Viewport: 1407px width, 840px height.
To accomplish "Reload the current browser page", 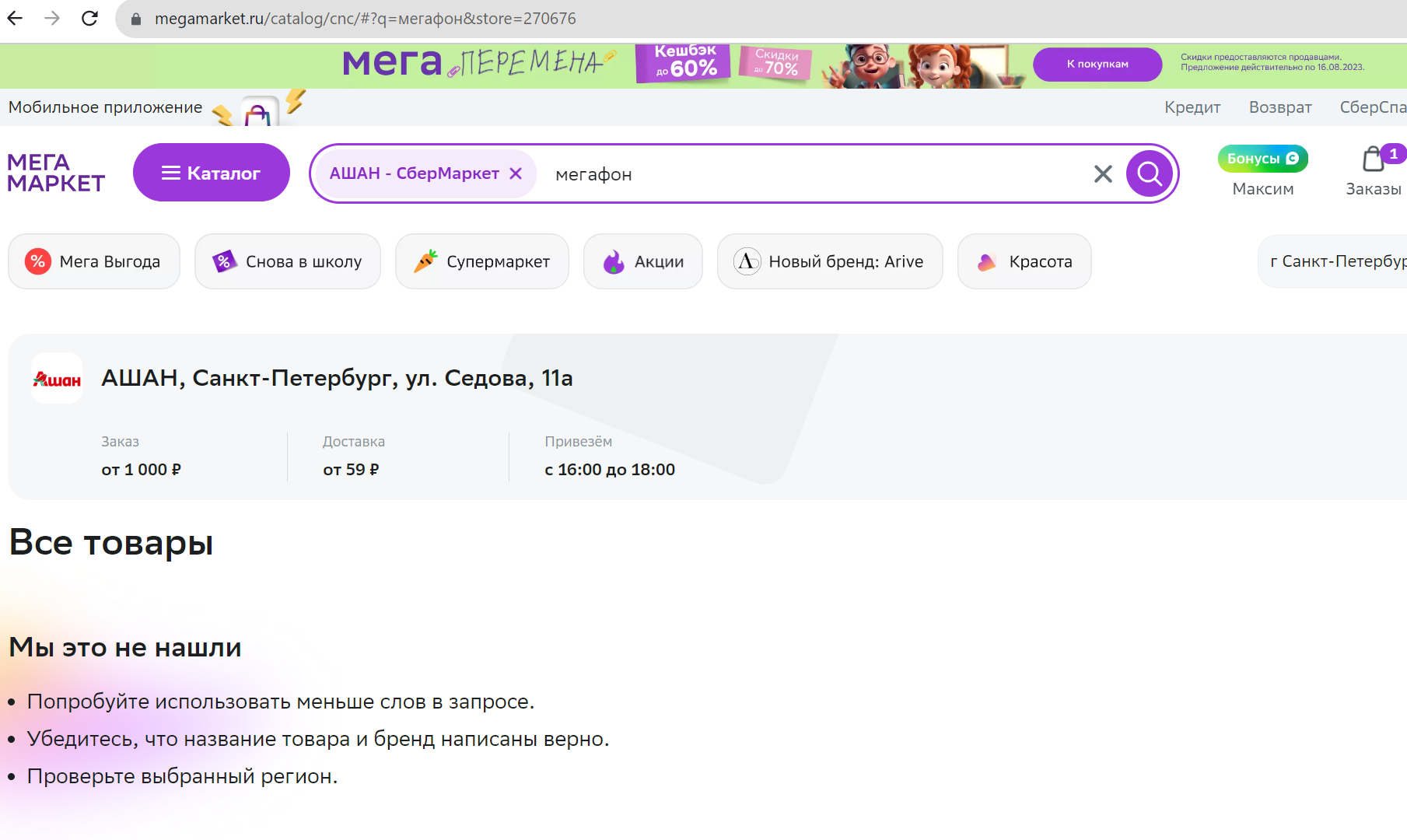I will coord(89,18).
